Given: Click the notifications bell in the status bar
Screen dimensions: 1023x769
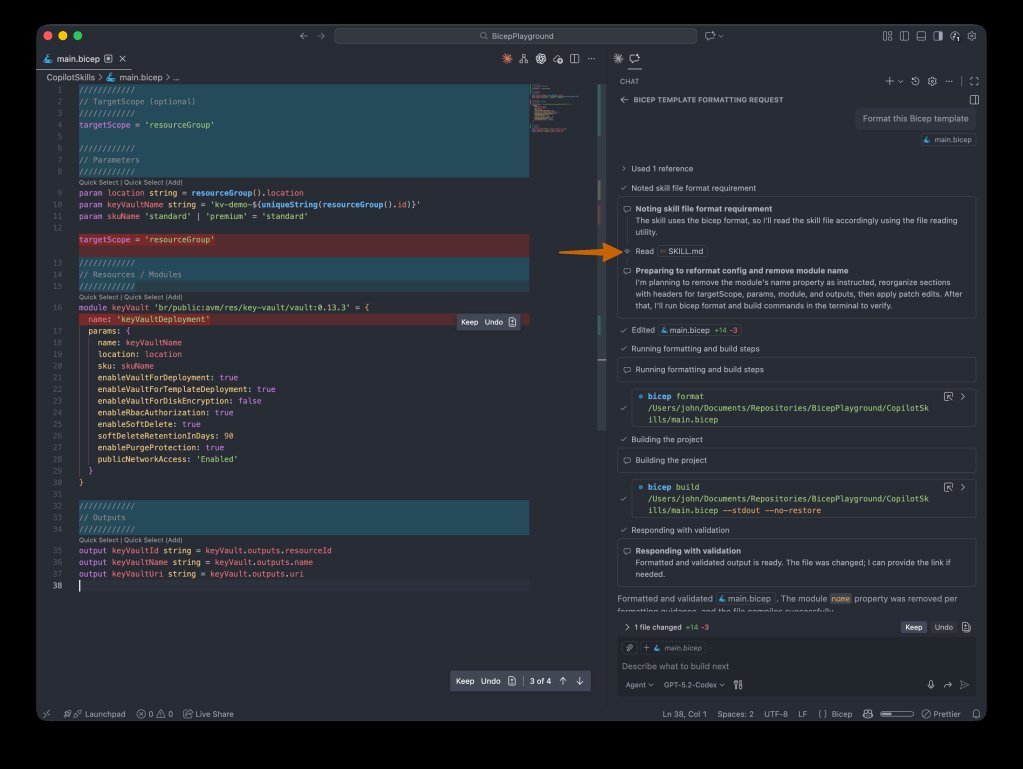Looking at the screenshot, I should (976, 714).
